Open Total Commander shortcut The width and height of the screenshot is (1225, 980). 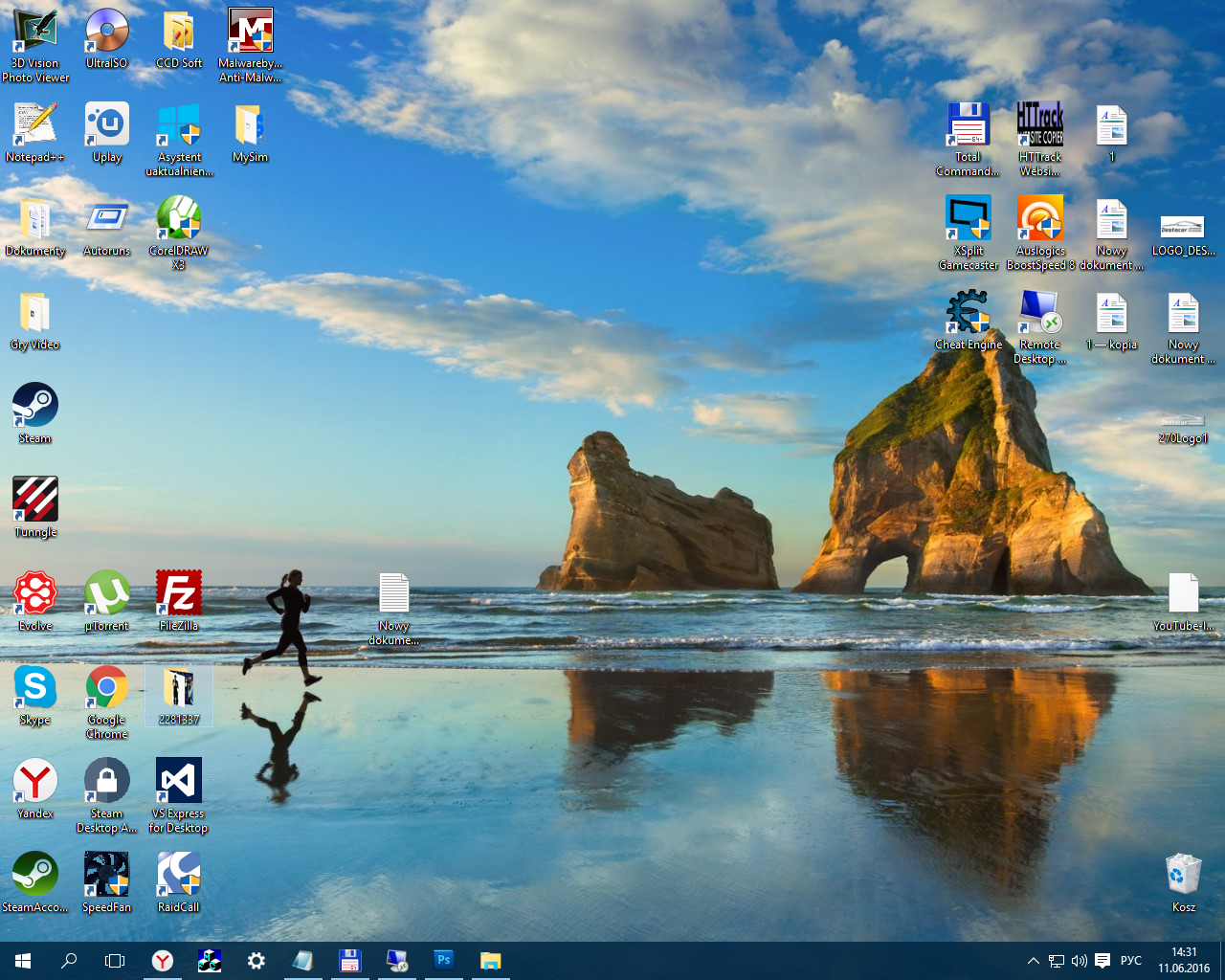point(969,139)
